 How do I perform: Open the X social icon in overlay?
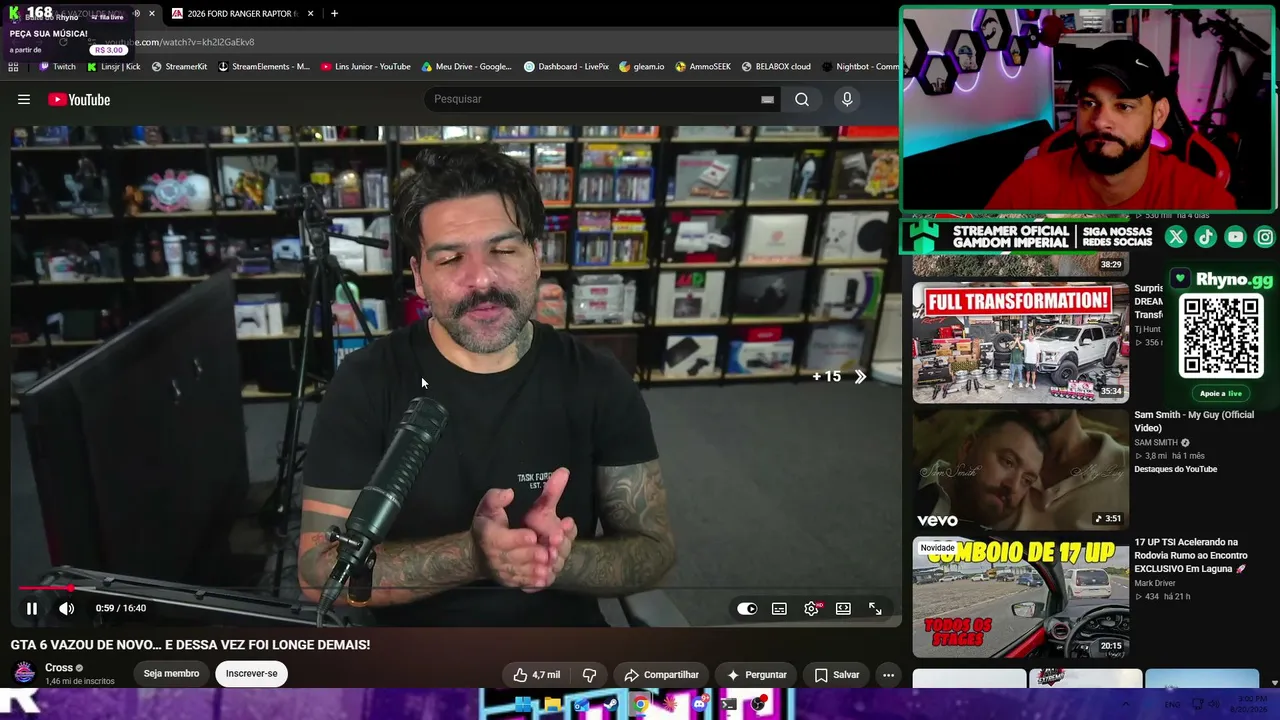coord(1176,237)
